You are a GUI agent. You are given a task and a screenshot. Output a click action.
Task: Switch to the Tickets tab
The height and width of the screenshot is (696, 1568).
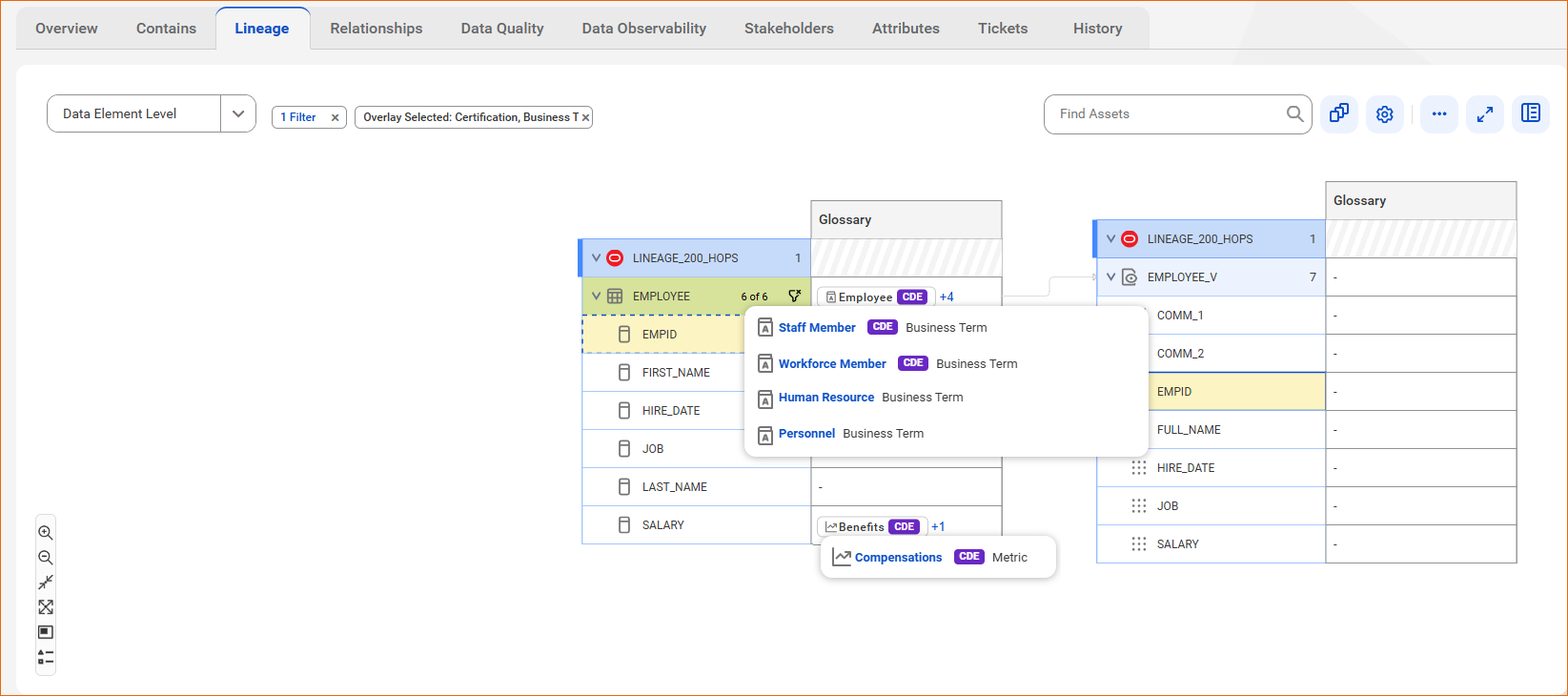point(1003,29)
